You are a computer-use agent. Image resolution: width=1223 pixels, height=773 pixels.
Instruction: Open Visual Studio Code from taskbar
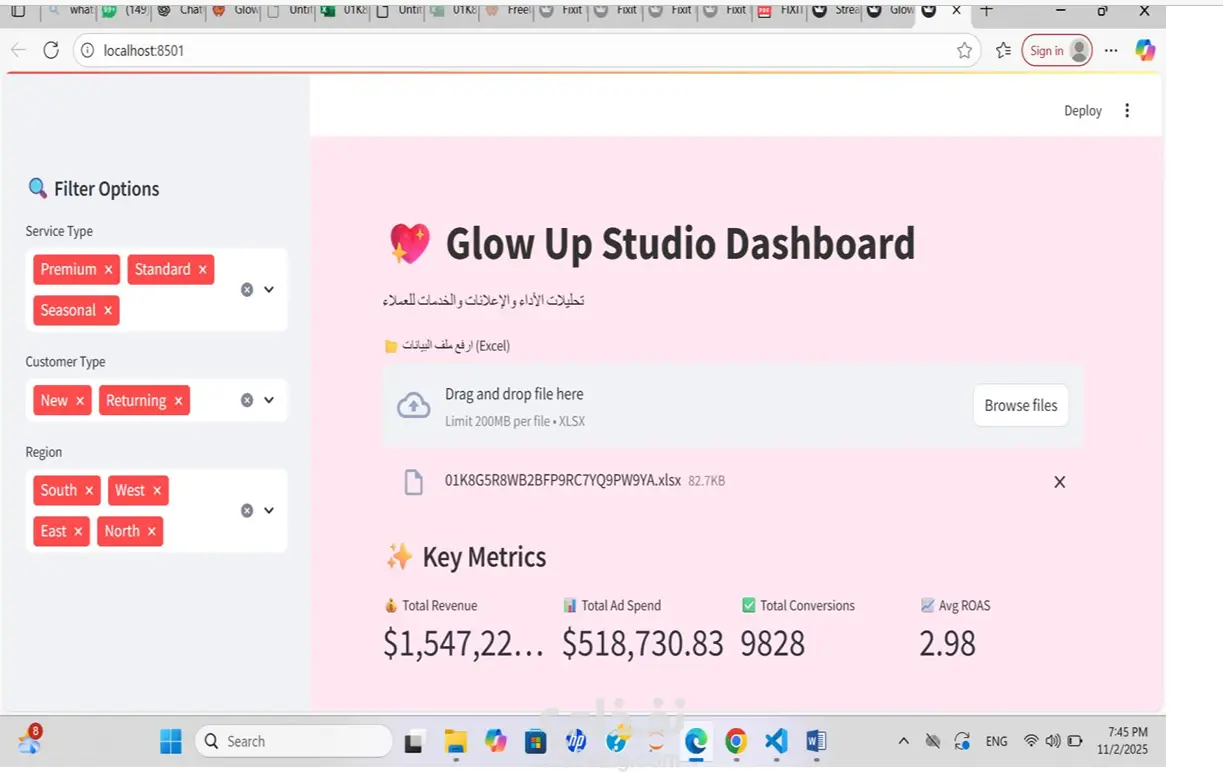click(776, 741)
